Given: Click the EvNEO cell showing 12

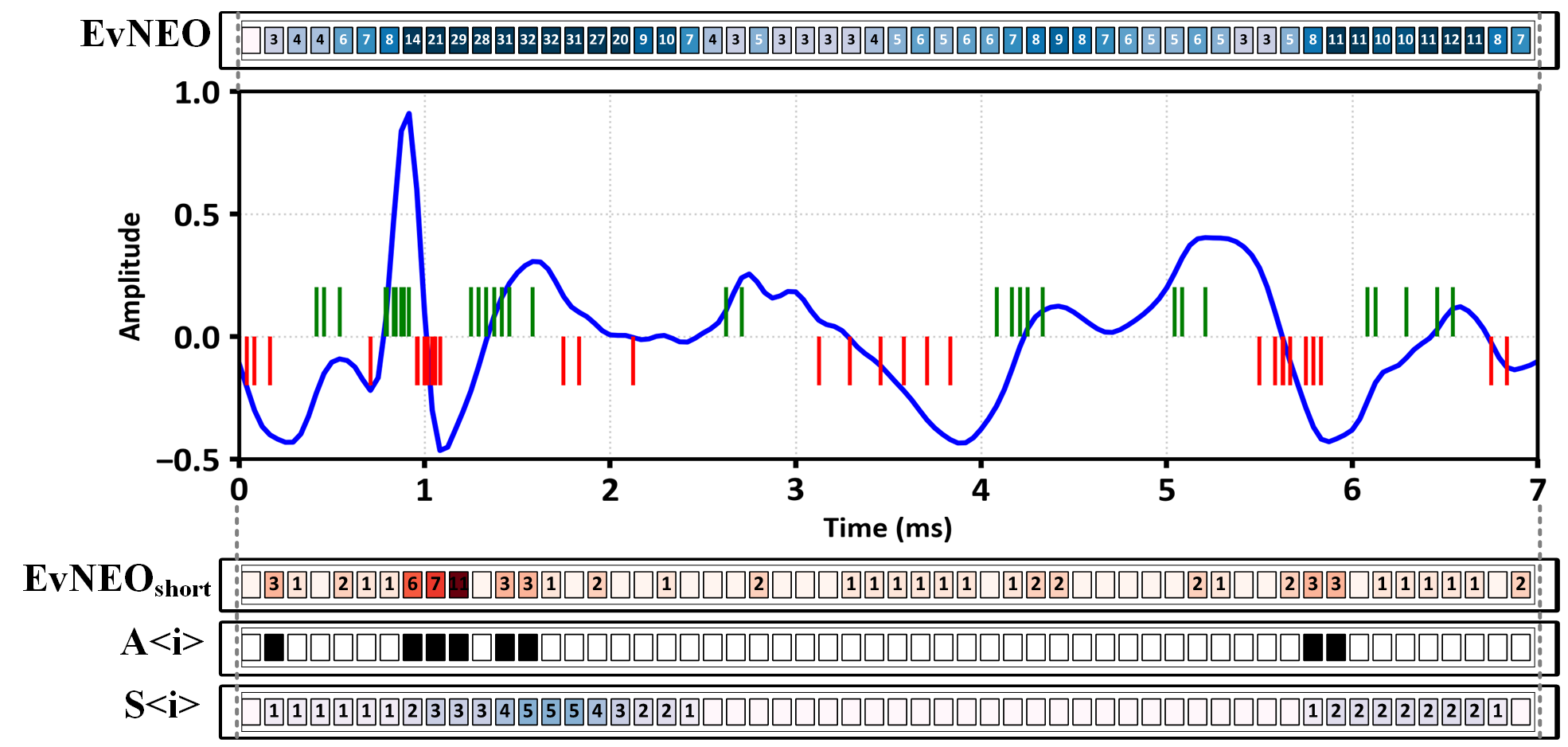Looking at the screenshot, I should [1452, 40].
